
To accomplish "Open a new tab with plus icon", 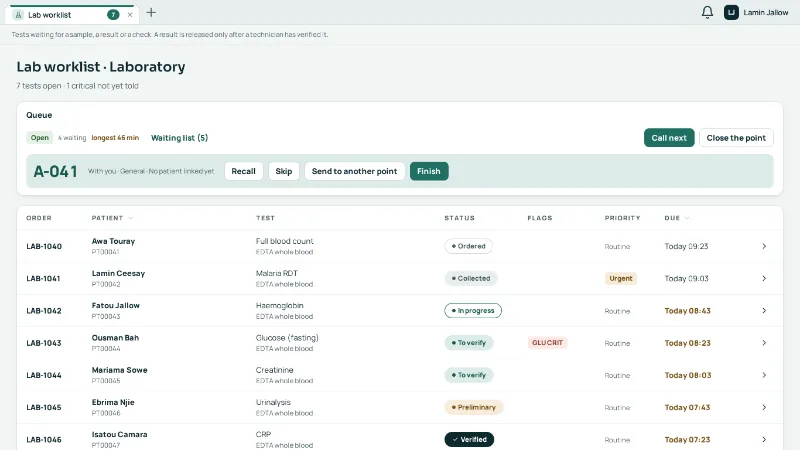I will [151, 13].
